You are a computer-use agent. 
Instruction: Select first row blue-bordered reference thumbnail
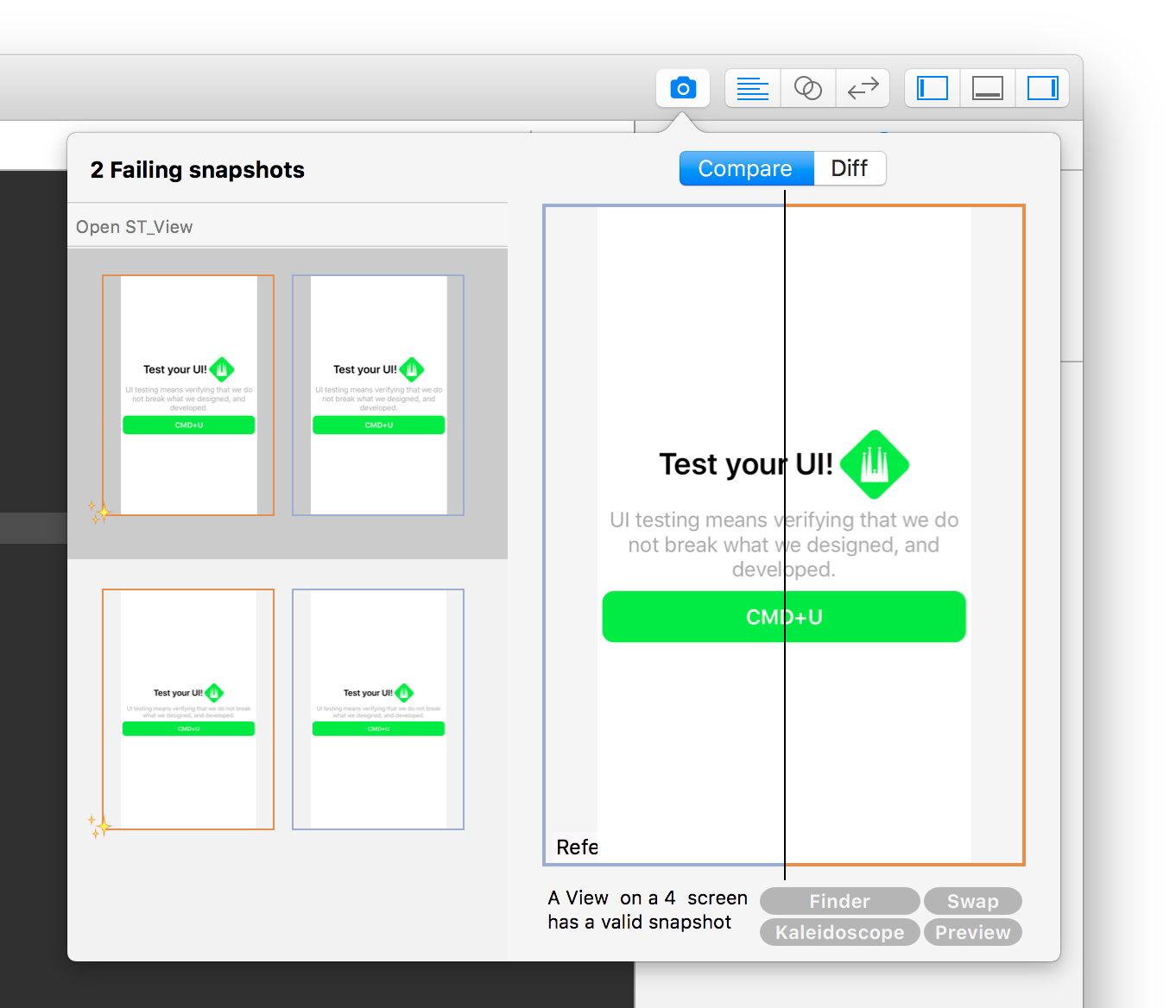378,395
